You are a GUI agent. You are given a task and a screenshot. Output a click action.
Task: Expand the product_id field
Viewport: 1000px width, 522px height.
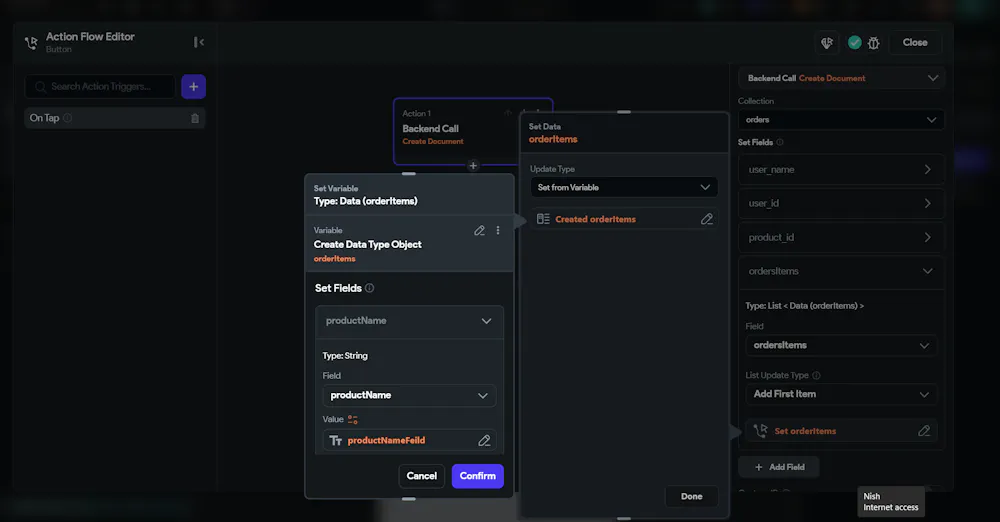841,237
